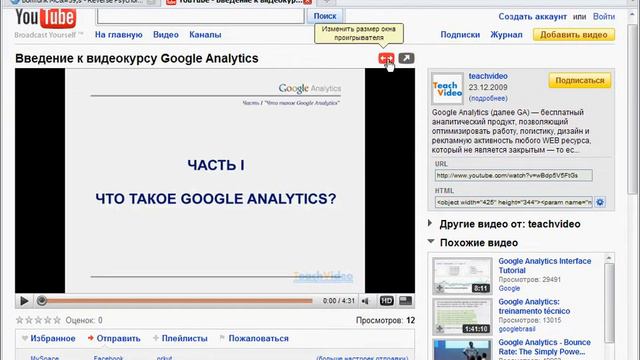Open the Видео menu item
Screen dimensions: 640x360
click(166, 35)
